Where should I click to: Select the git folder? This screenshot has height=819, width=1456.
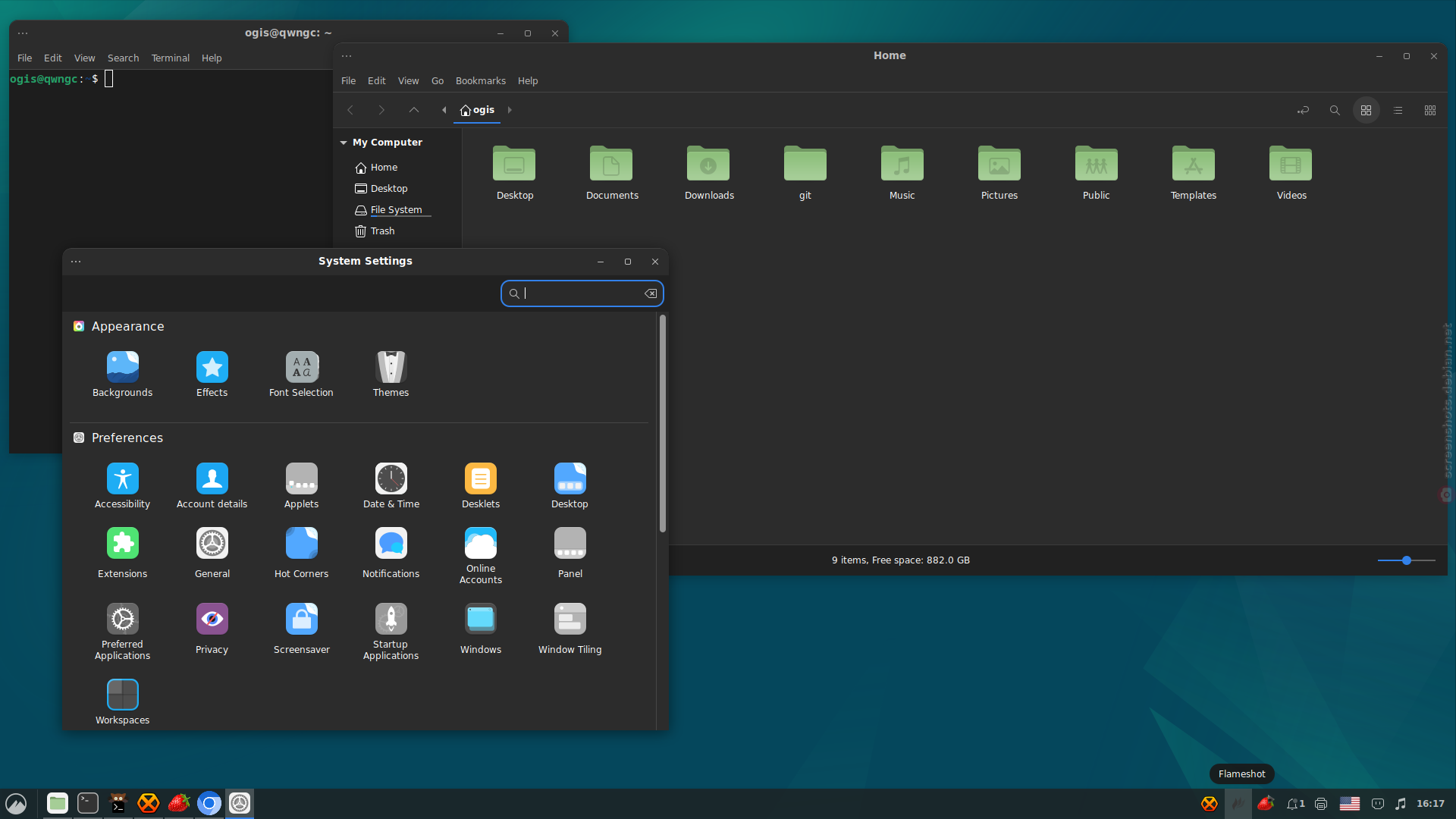[805, 173]
